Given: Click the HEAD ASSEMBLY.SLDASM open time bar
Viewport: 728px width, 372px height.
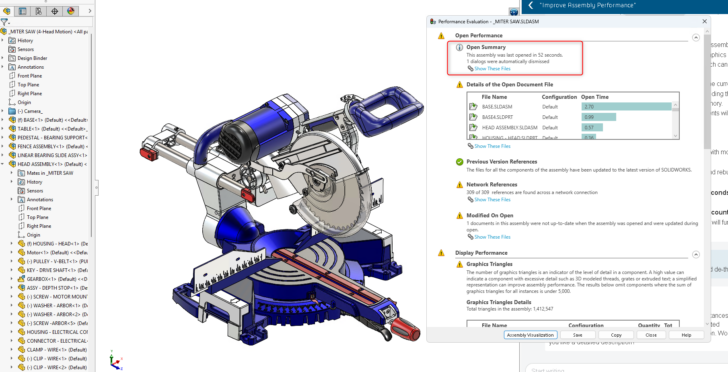Looking at the screenshot, I should (x=592, y=127).
